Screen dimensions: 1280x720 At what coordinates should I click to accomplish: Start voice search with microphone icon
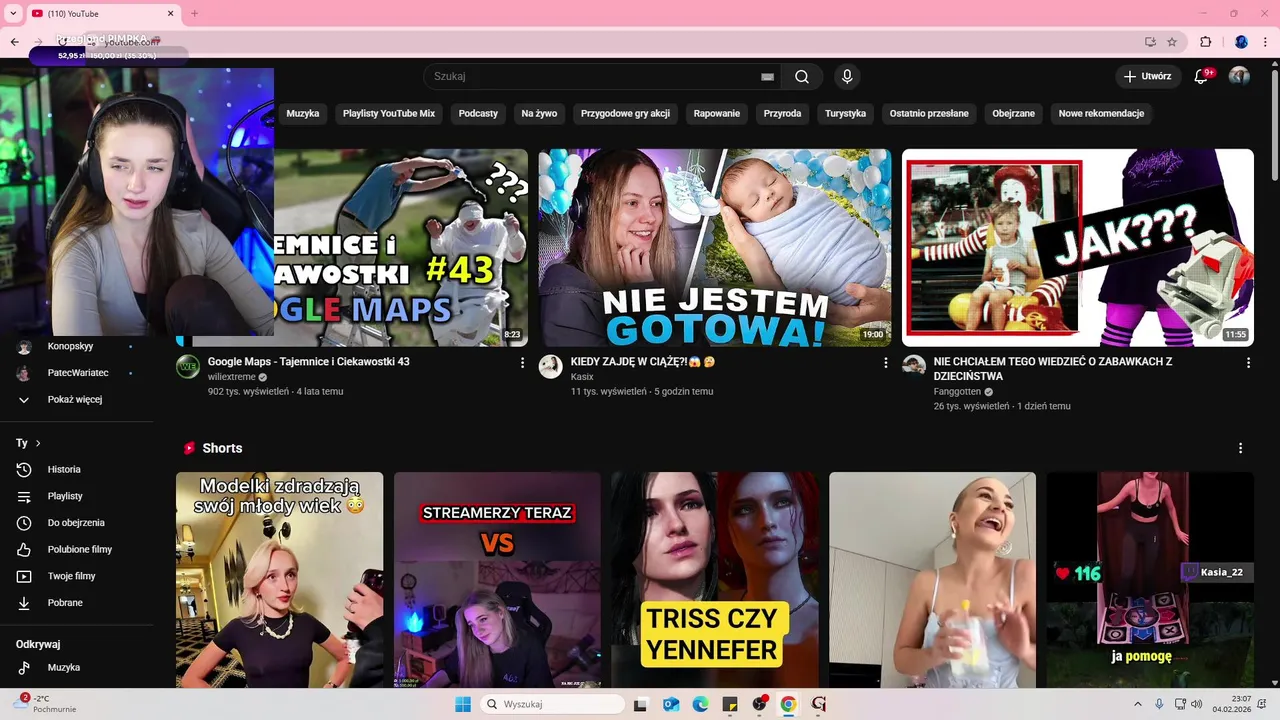[847, 76]
